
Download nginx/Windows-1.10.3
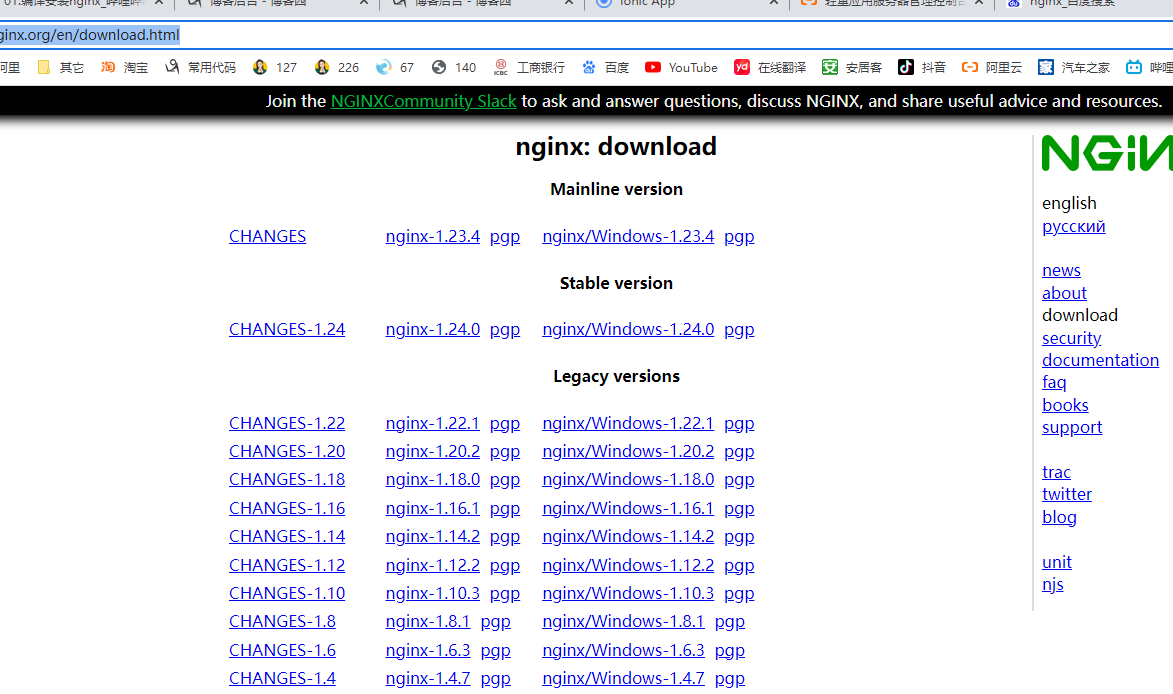point(628,594)
